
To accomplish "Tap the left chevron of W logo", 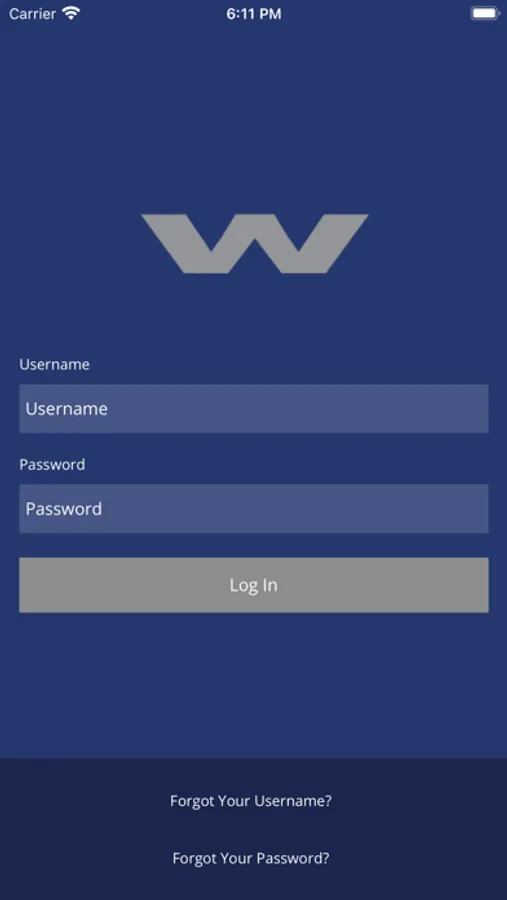I will (198, 243).
